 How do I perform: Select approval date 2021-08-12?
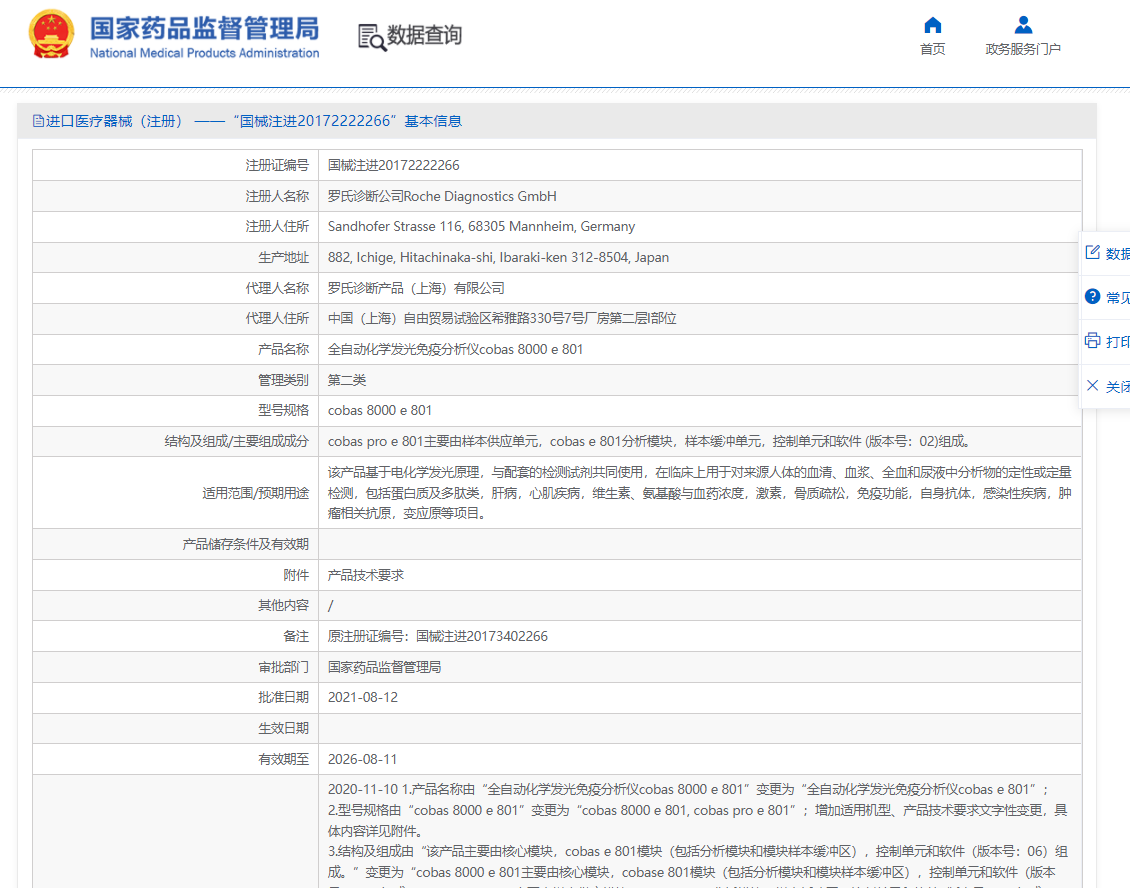[362, 698]
